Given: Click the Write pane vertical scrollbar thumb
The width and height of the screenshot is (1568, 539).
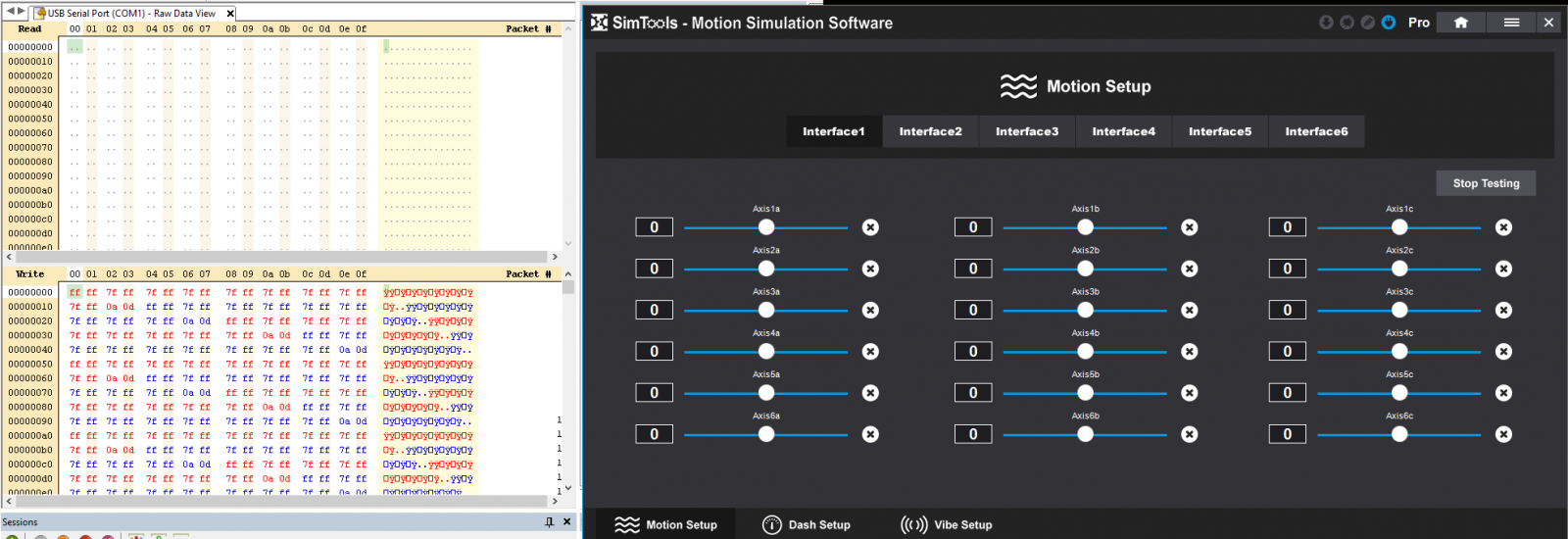Looking at the screenshot, I should coord(568,288).
